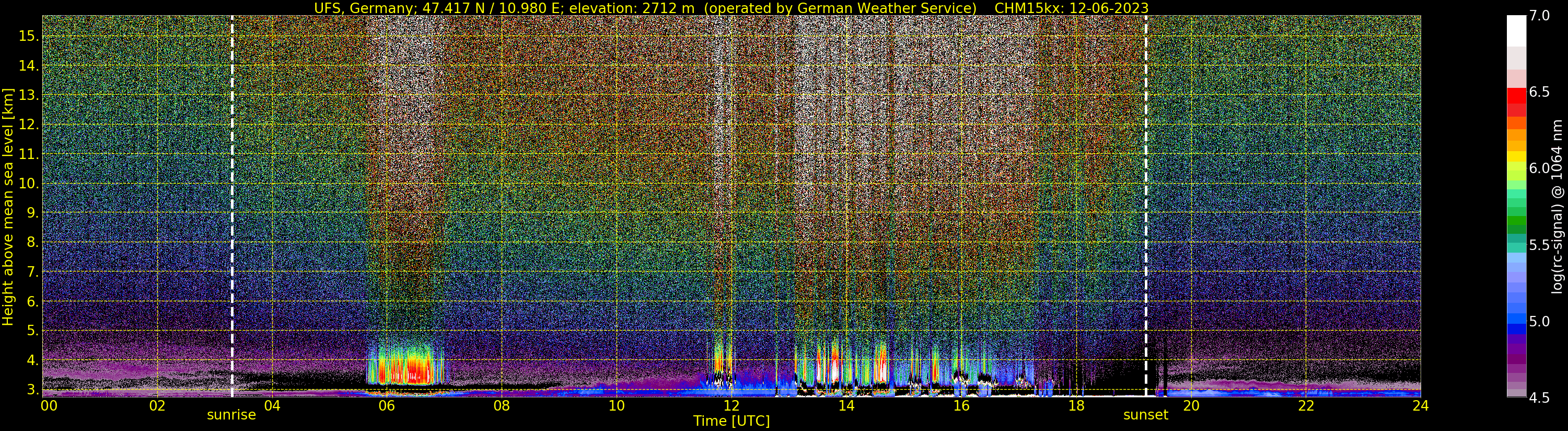The height and width of the screenshot is (431, 1568).
Task: Click the x-axis tick label '20'
Action: point(1191,405)
